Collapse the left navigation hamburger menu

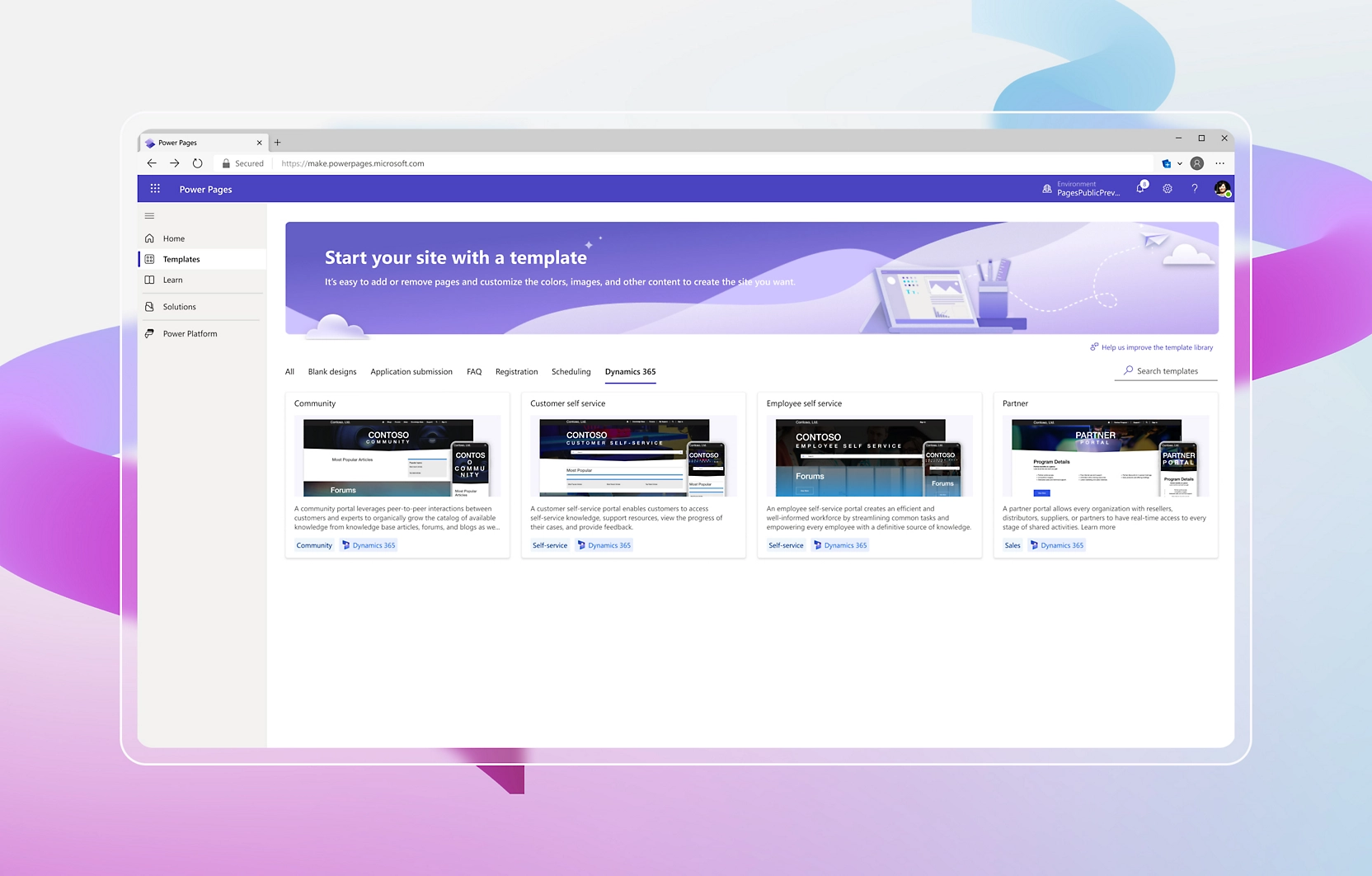149,216
